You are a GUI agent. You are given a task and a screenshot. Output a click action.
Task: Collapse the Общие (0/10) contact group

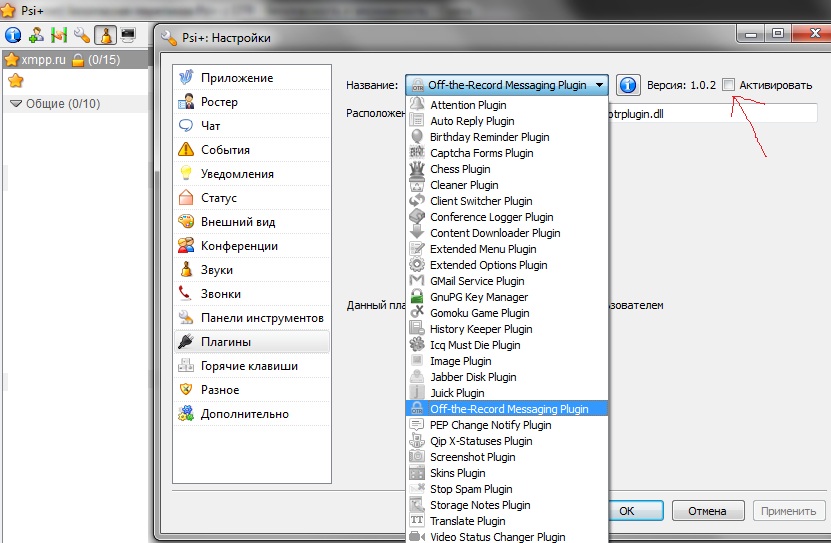[16, 103]
